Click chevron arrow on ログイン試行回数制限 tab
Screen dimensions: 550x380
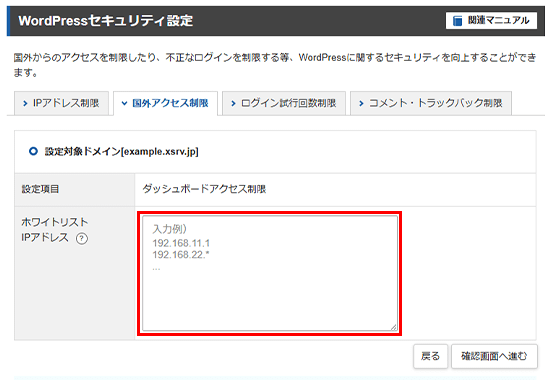[x=233, y=104]
